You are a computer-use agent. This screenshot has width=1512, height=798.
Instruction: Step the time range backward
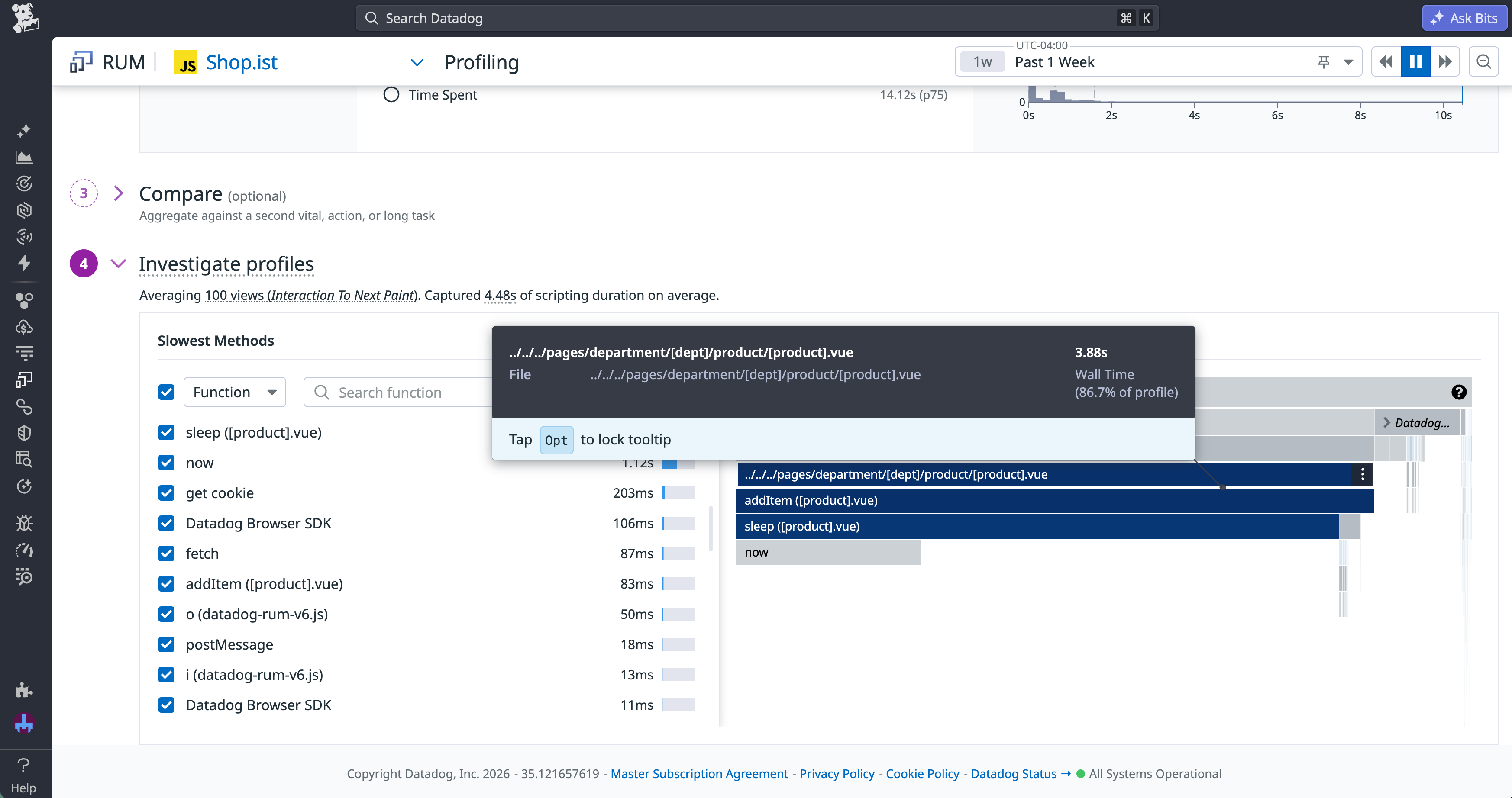[x=1386, y=61]
